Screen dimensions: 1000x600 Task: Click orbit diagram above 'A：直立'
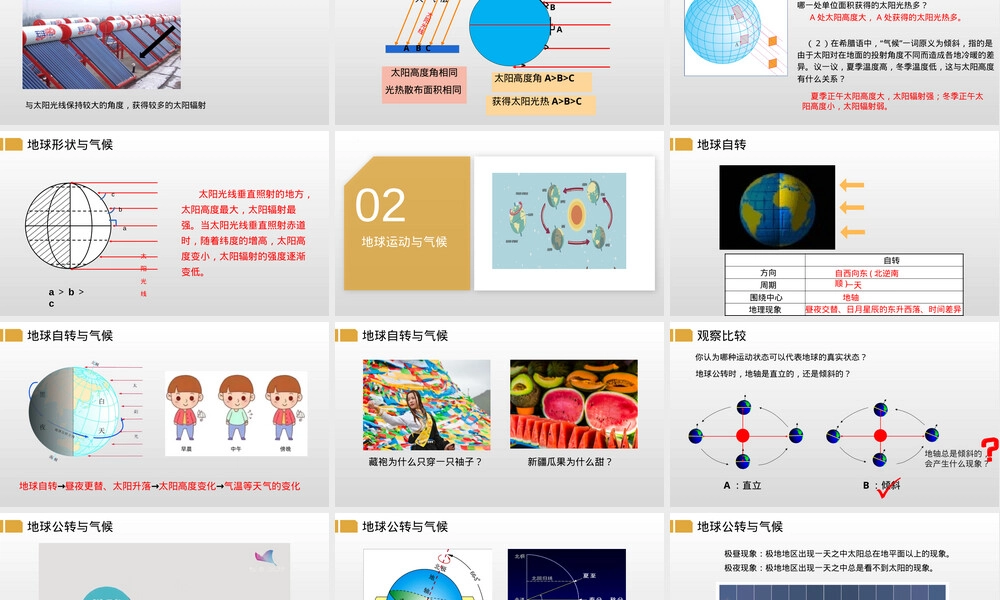coord(745,435)
